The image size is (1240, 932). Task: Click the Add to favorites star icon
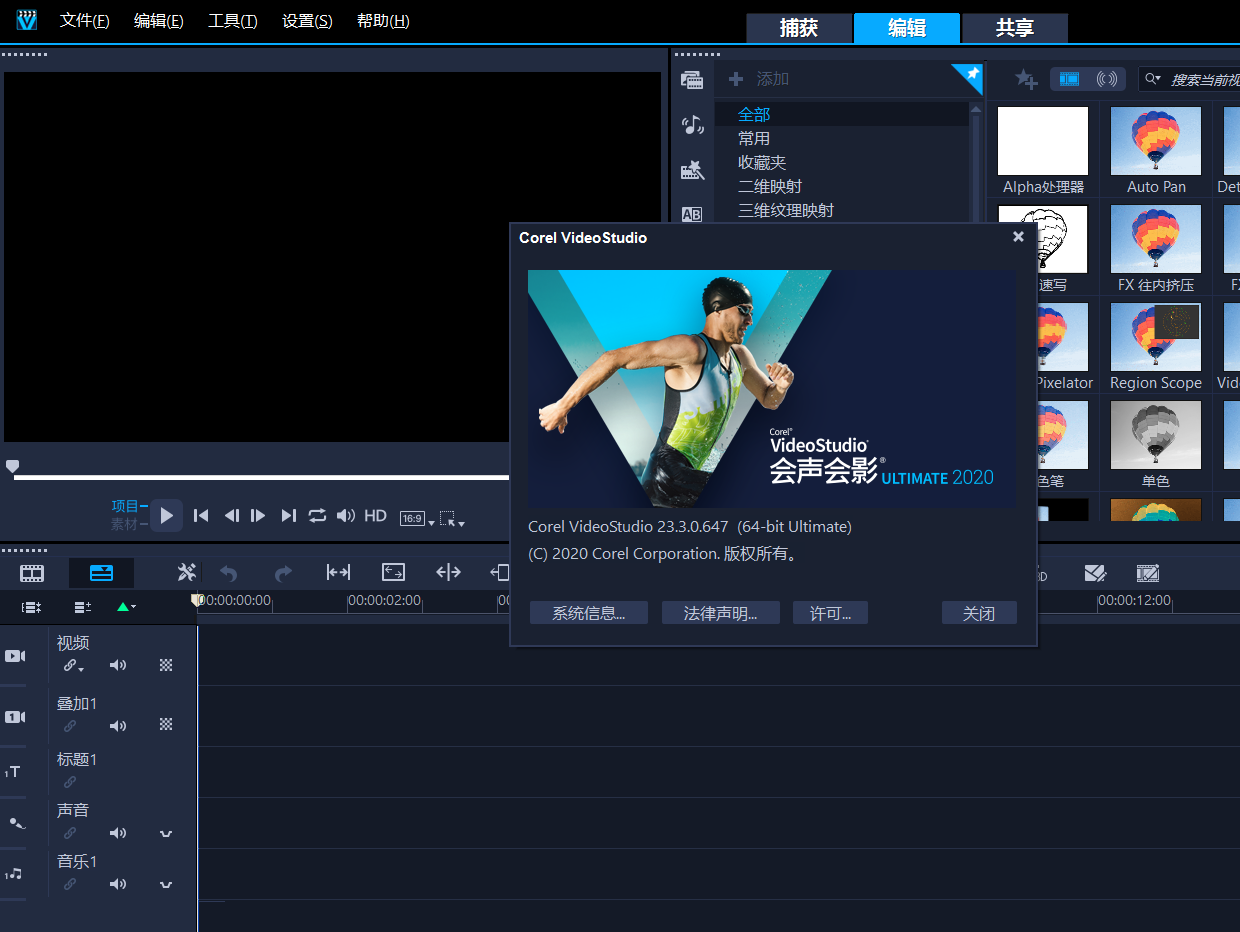1026,79
